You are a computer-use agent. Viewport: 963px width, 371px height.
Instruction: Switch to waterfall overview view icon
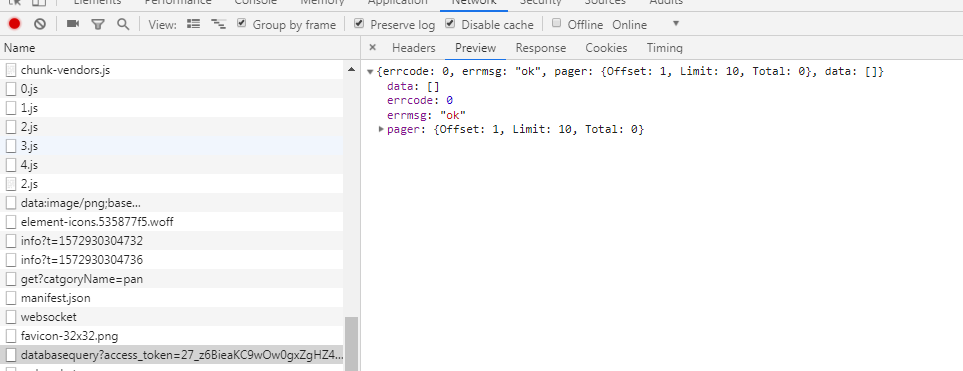click(218, 24)
